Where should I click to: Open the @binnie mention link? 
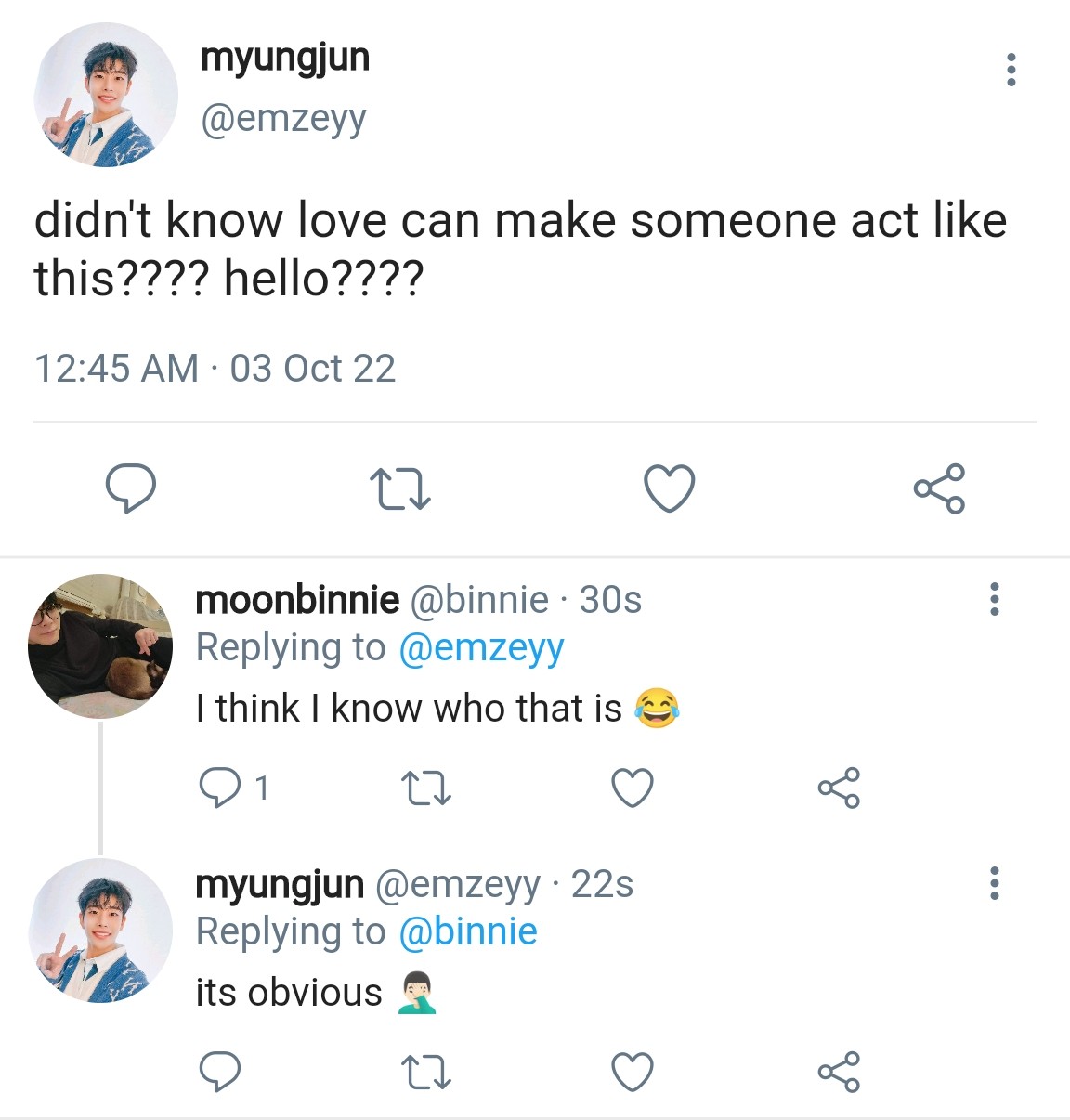point(467,931)
